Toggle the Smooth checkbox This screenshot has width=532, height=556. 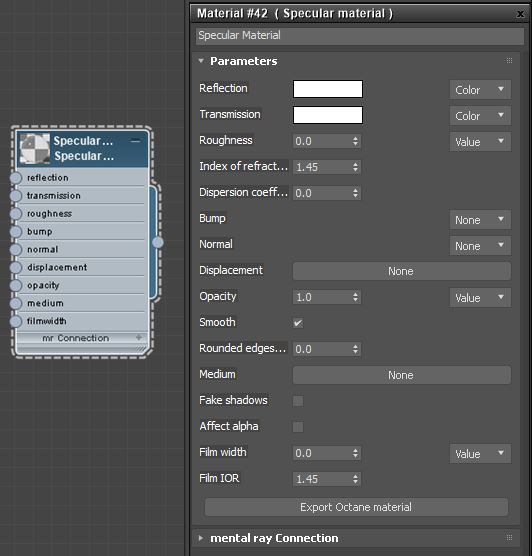point(298,323)
